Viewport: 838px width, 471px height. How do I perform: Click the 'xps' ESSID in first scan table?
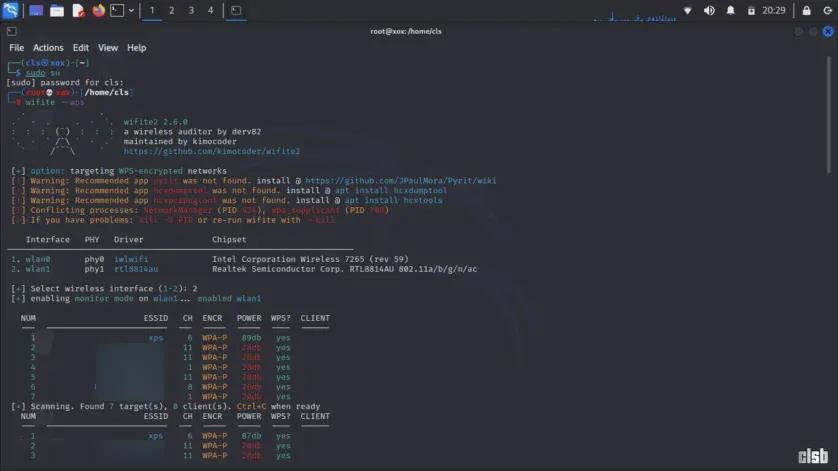click(156, 338)
